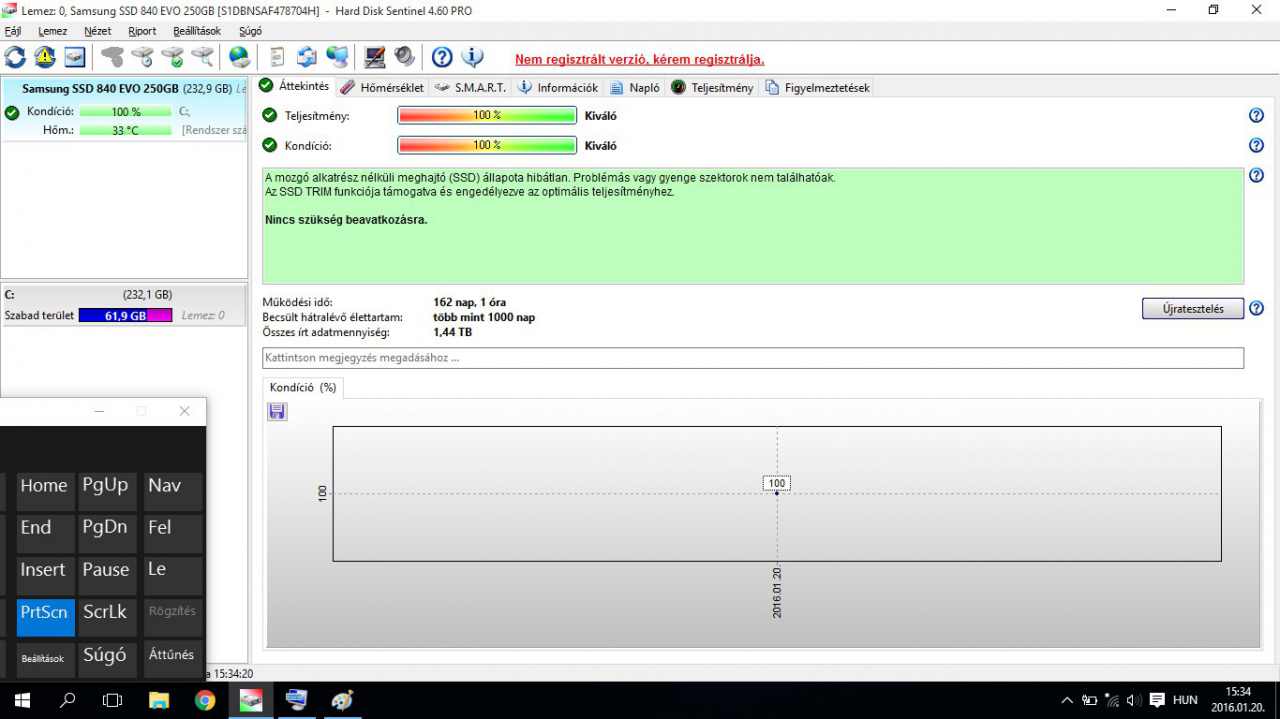The image size is (1280, 719).
Task: Switch to the Hőmérséklet tab
Action: (383, 88)
